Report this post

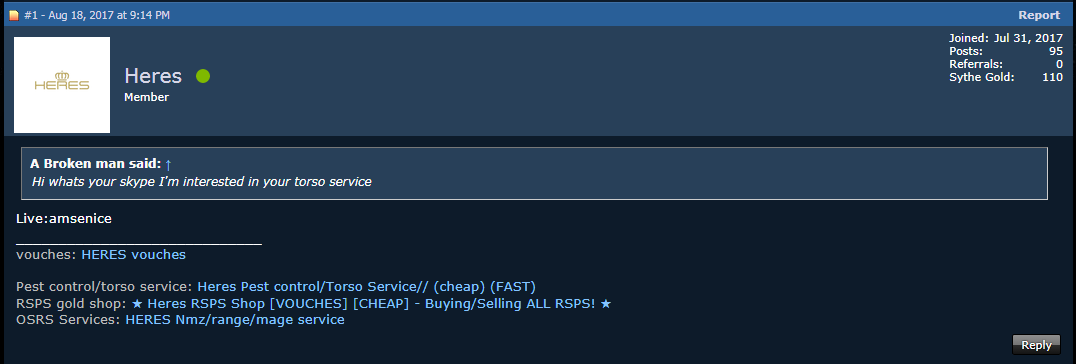point(1039,15)
